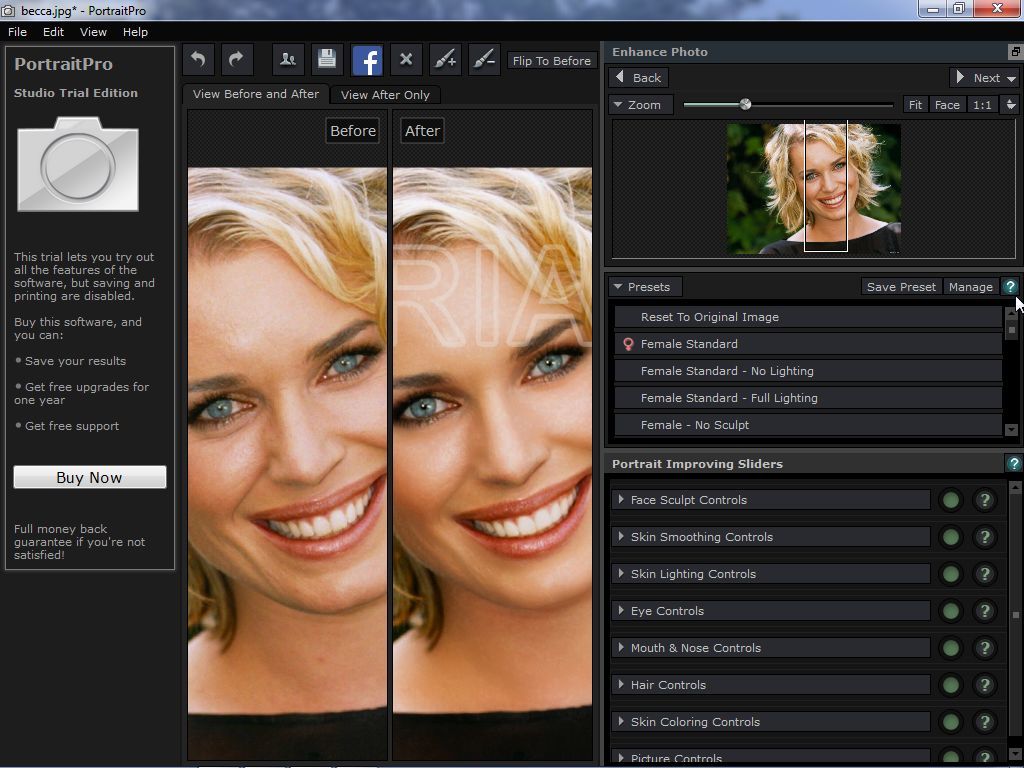Viewport: 1024px width, 768px height.
Task: Click the Zoom slider handle
Action: click(745, 105)
